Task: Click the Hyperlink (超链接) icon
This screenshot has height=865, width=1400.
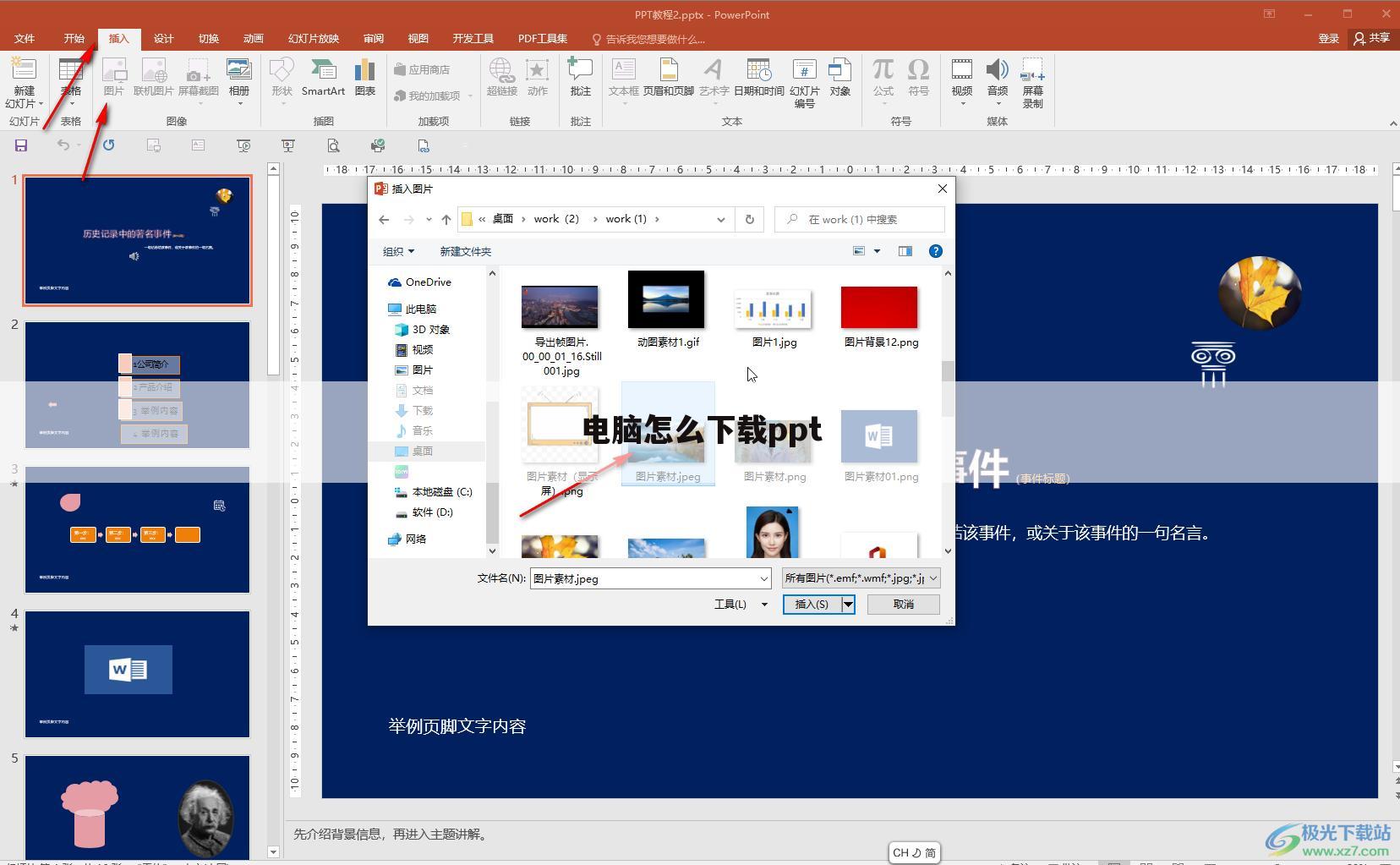Action: 501,78
